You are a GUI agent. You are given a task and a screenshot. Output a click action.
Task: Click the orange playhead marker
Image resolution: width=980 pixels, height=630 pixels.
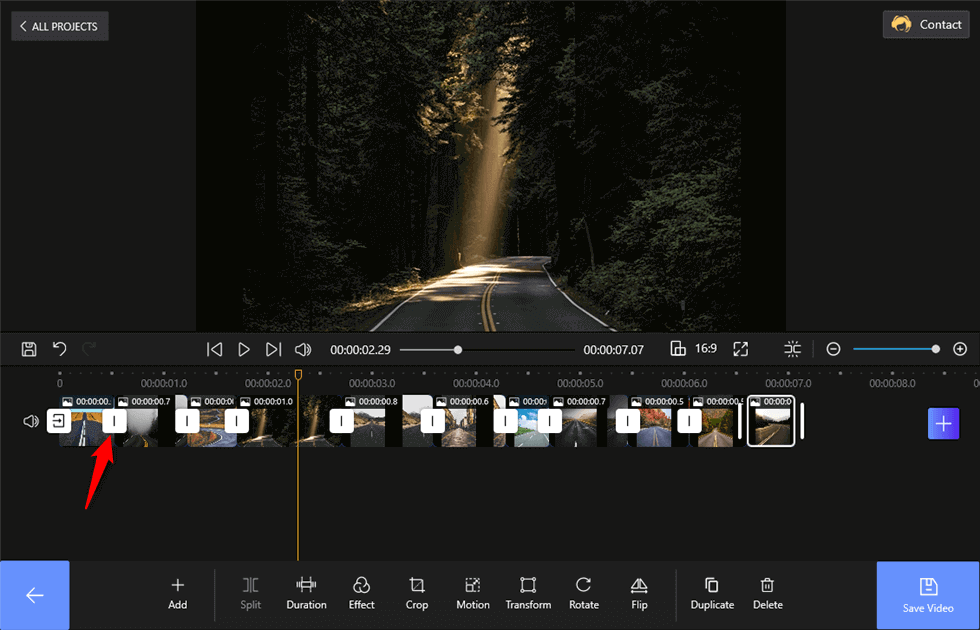tap(298, 374)
